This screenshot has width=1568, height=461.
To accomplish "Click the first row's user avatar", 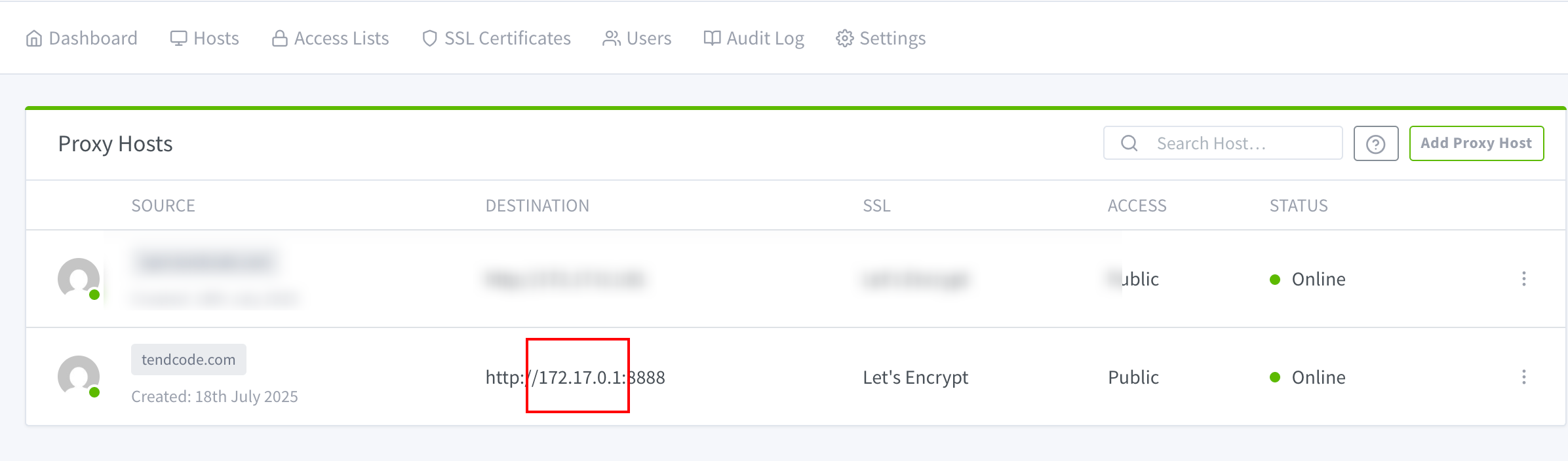I will [79, 279].
